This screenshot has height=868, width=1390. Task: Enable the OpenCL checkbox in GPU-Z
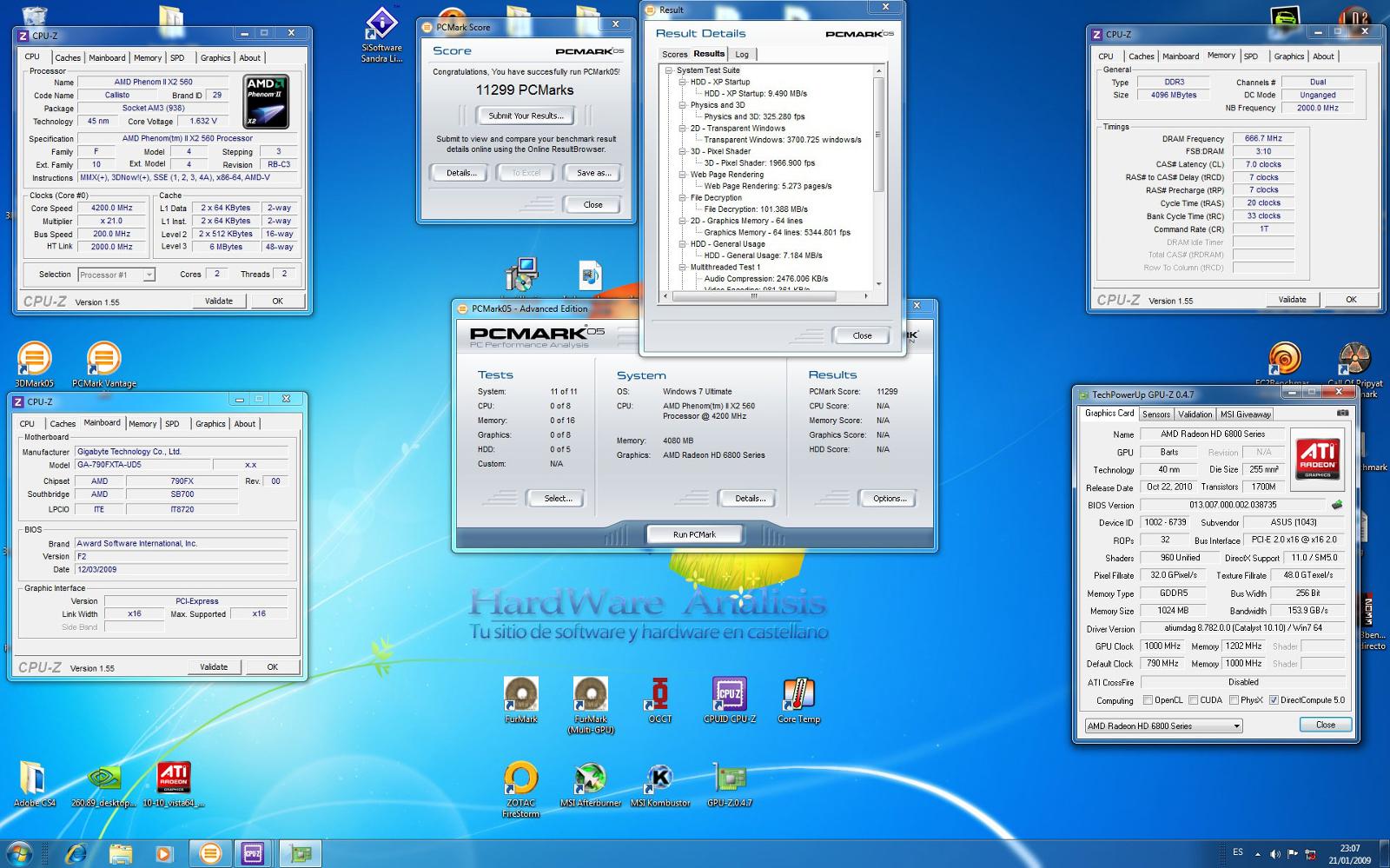[x=1148, y=700]
